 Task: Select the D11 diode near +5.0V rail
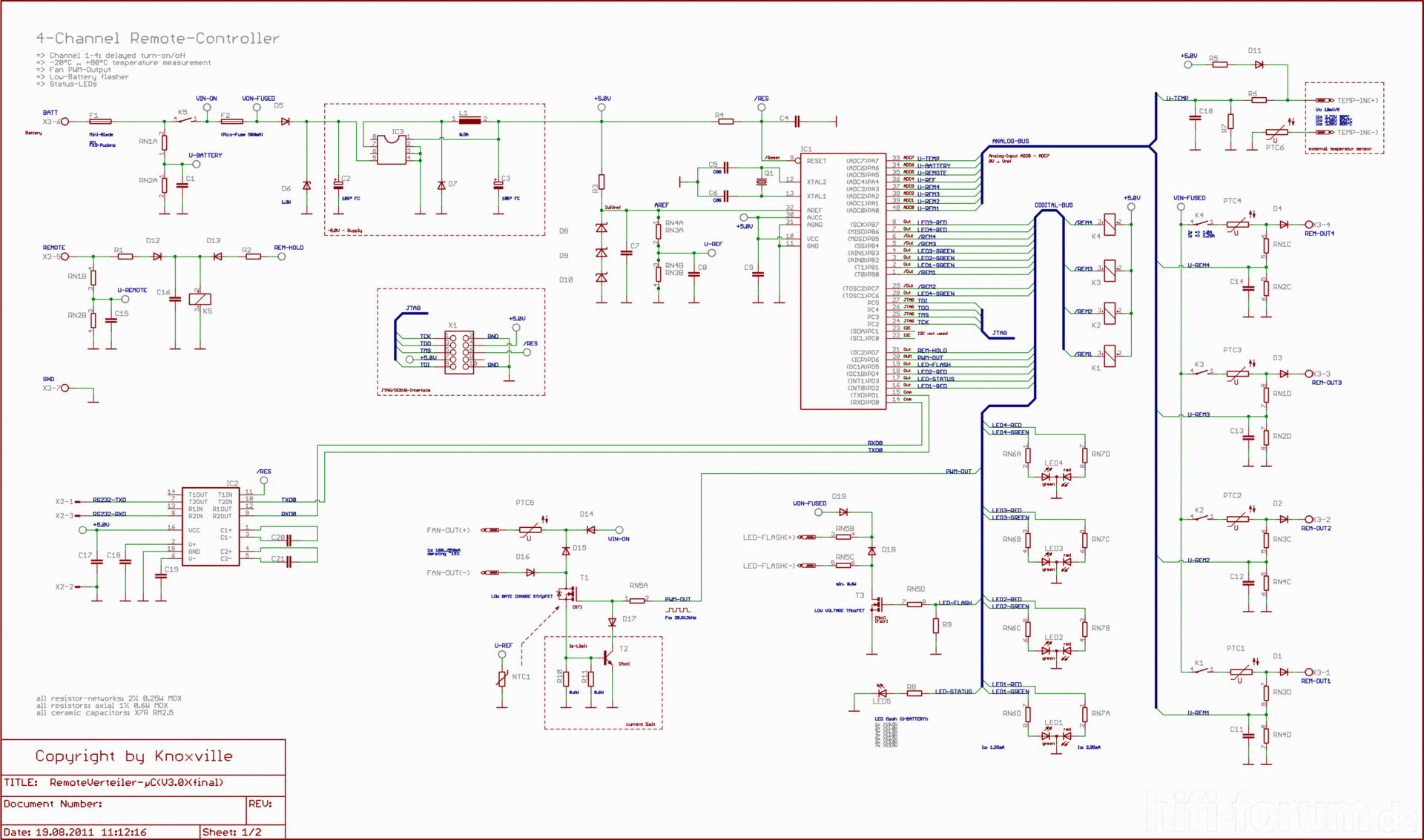[1259, 65]
